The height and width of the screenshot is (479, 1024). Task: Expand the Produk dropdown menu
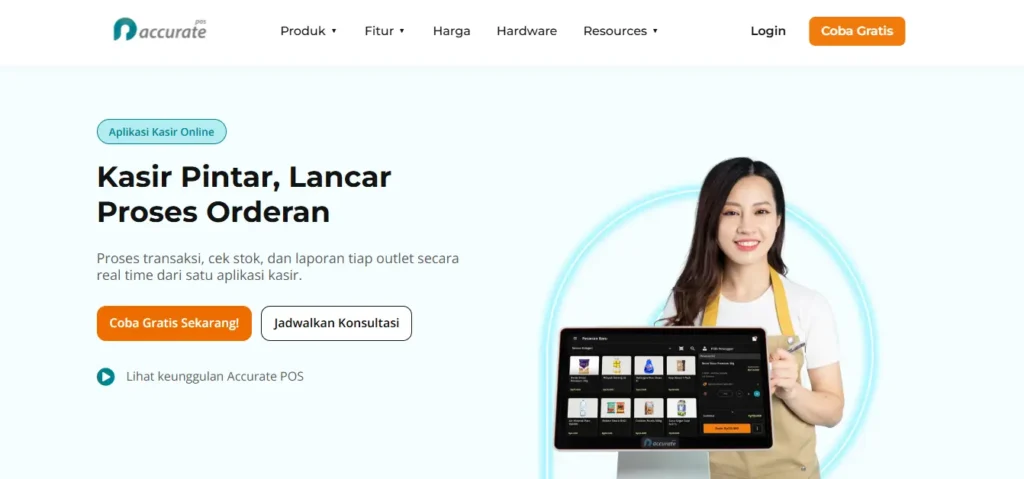(309, 31)
